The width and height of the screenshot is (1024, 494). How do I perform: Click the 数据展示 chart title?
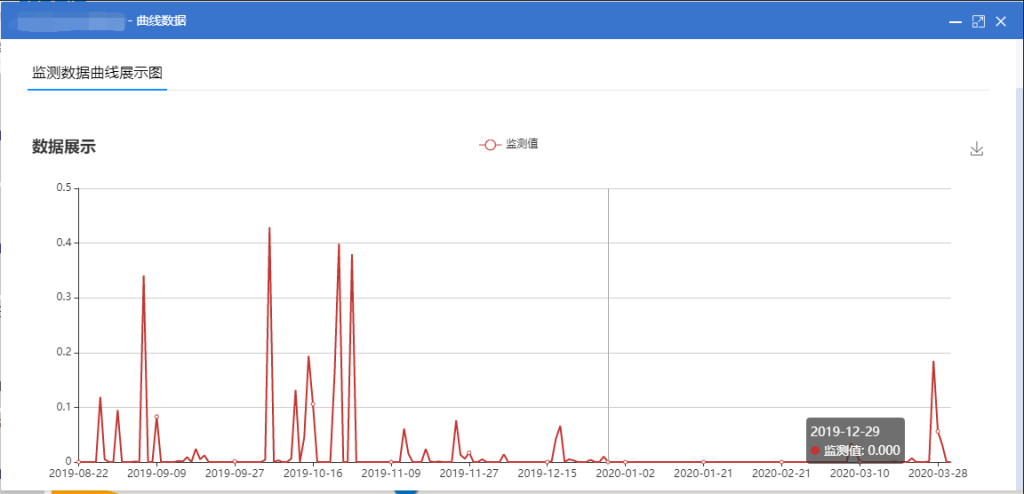click(x=64, y=148)
